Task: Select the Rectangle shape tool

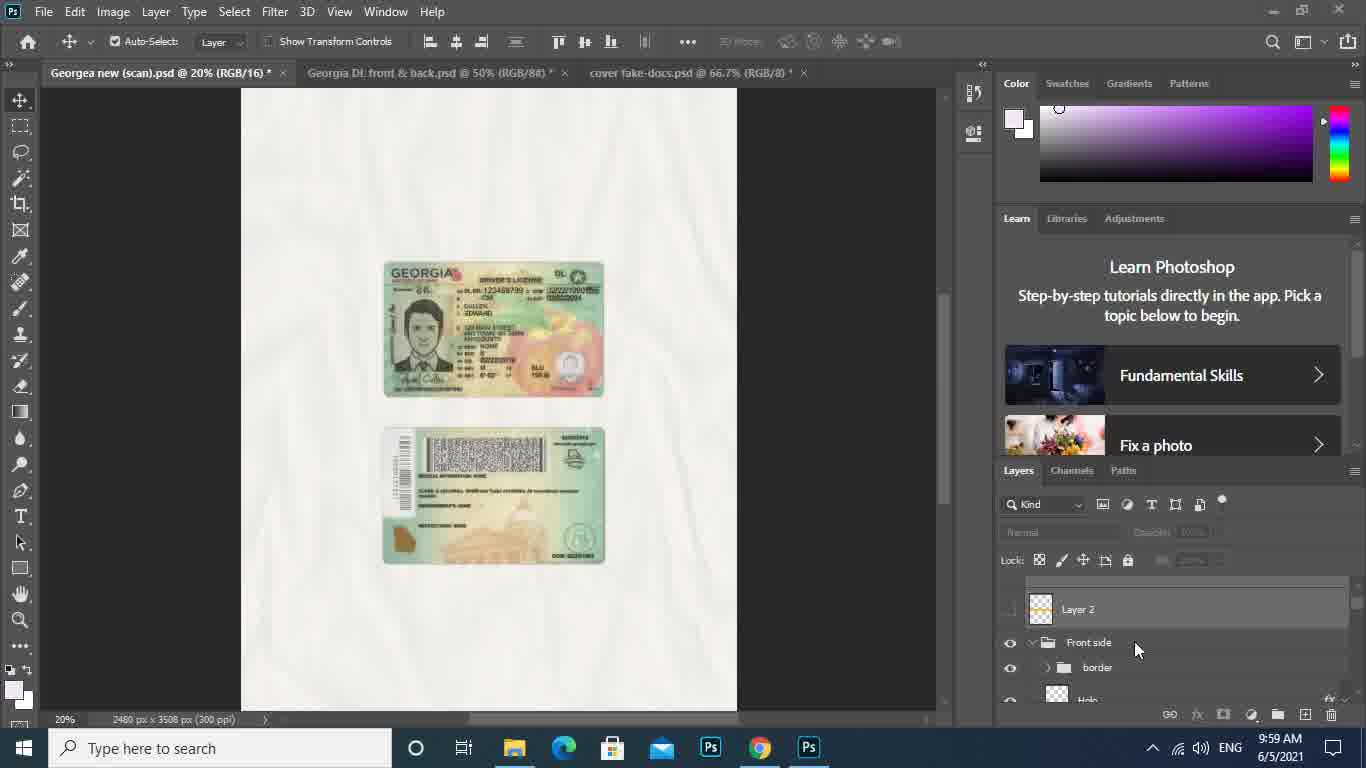Action: [x=20, y=568]
